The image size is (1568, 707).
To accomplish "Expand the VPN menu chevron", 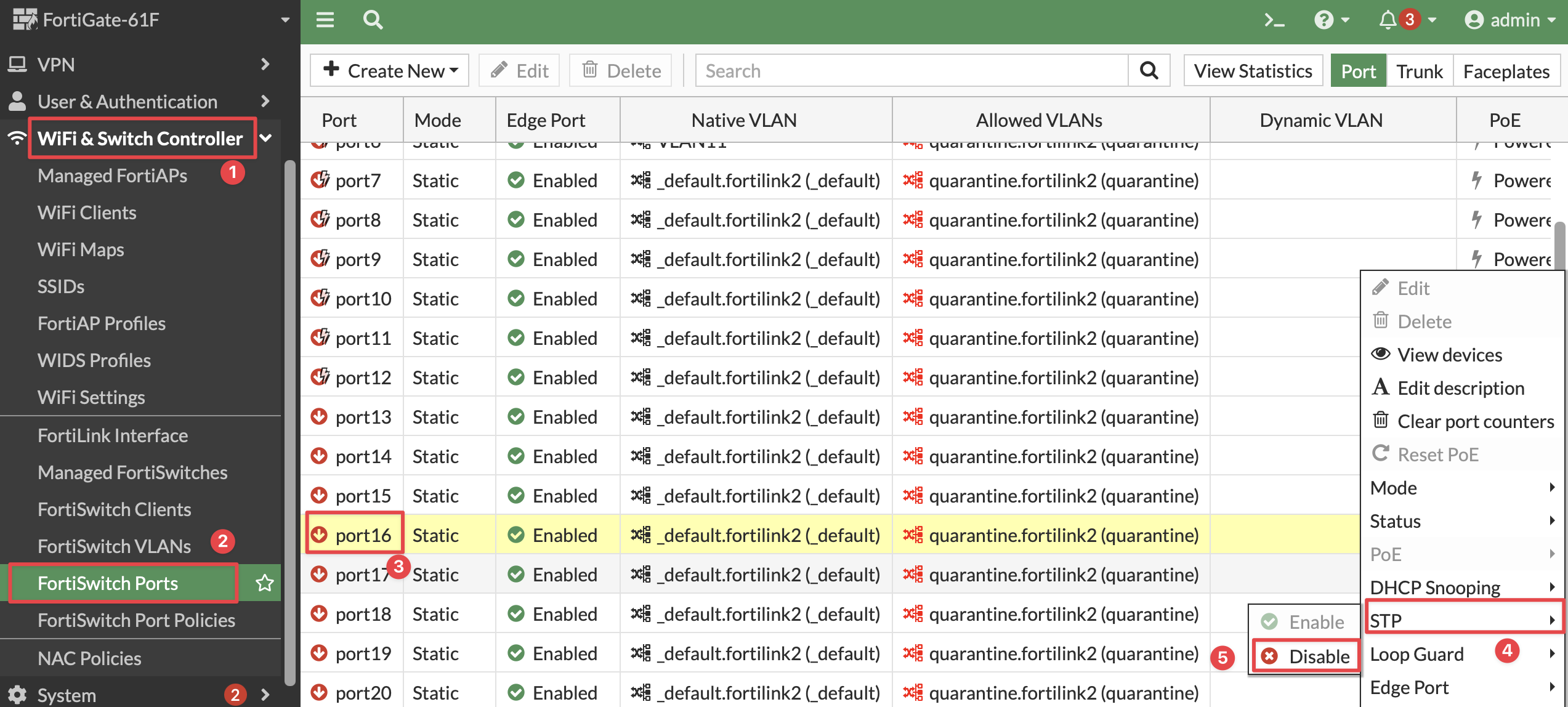I will pos(265,64).
